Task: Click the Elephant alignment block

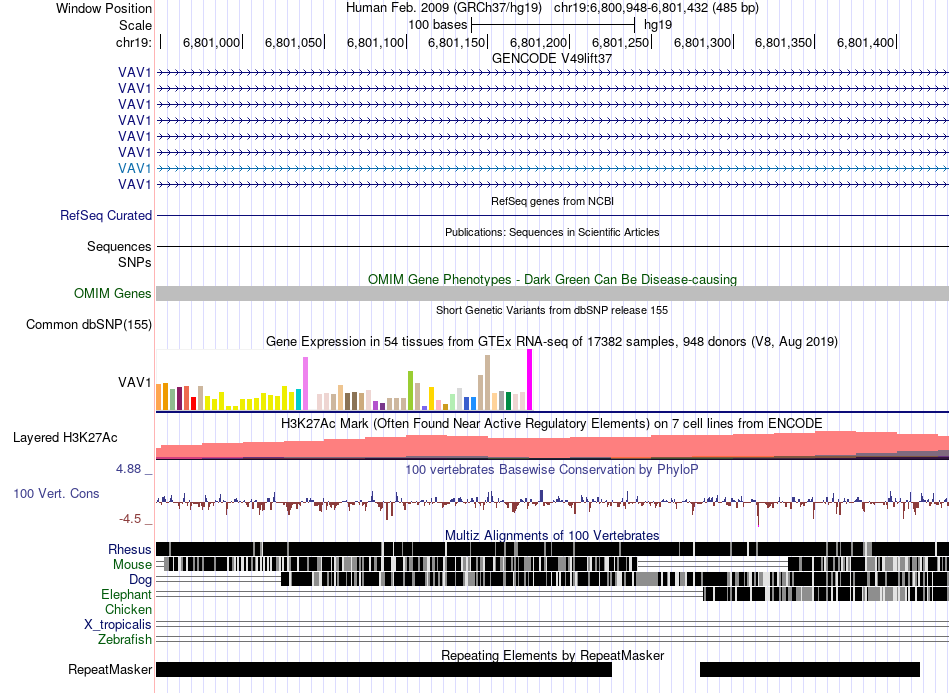Action: [825, 594]
